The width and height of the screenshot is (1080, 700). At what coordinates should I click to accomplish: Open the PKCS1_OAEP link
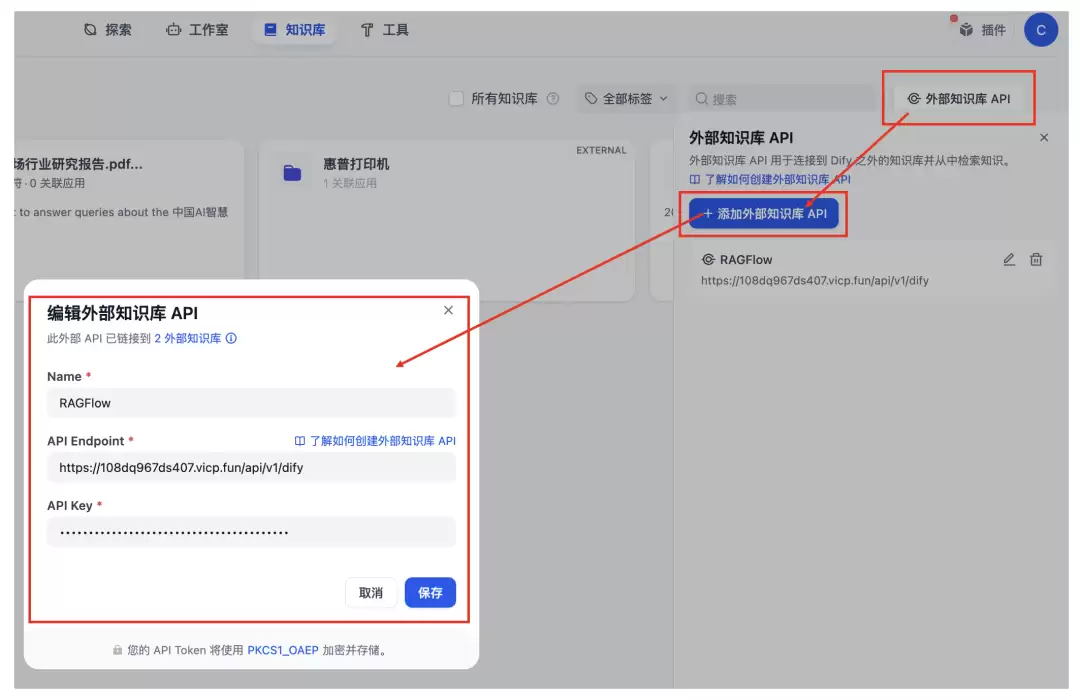(282, 650)
